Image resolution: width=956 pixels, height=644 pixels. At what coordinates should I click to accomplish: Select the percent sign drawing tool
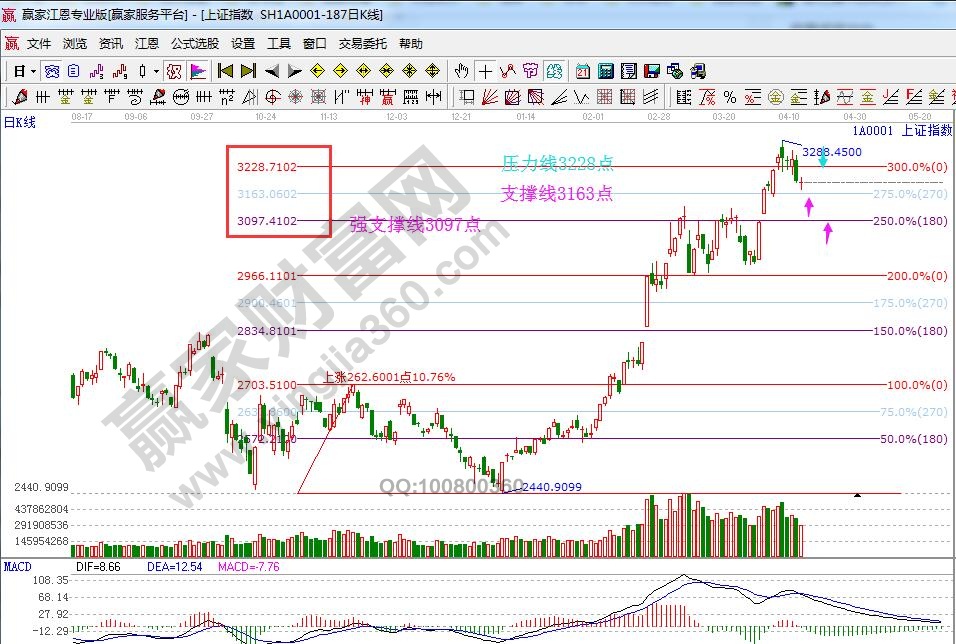730,97
